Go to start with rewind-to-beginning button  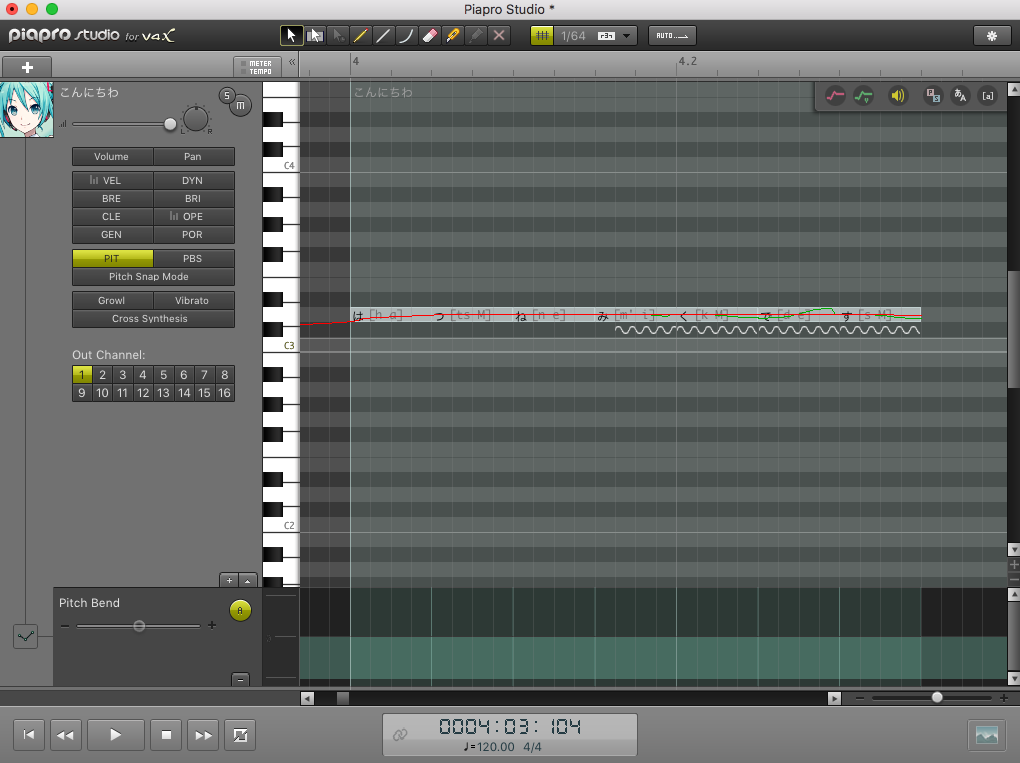pos(29,735)
